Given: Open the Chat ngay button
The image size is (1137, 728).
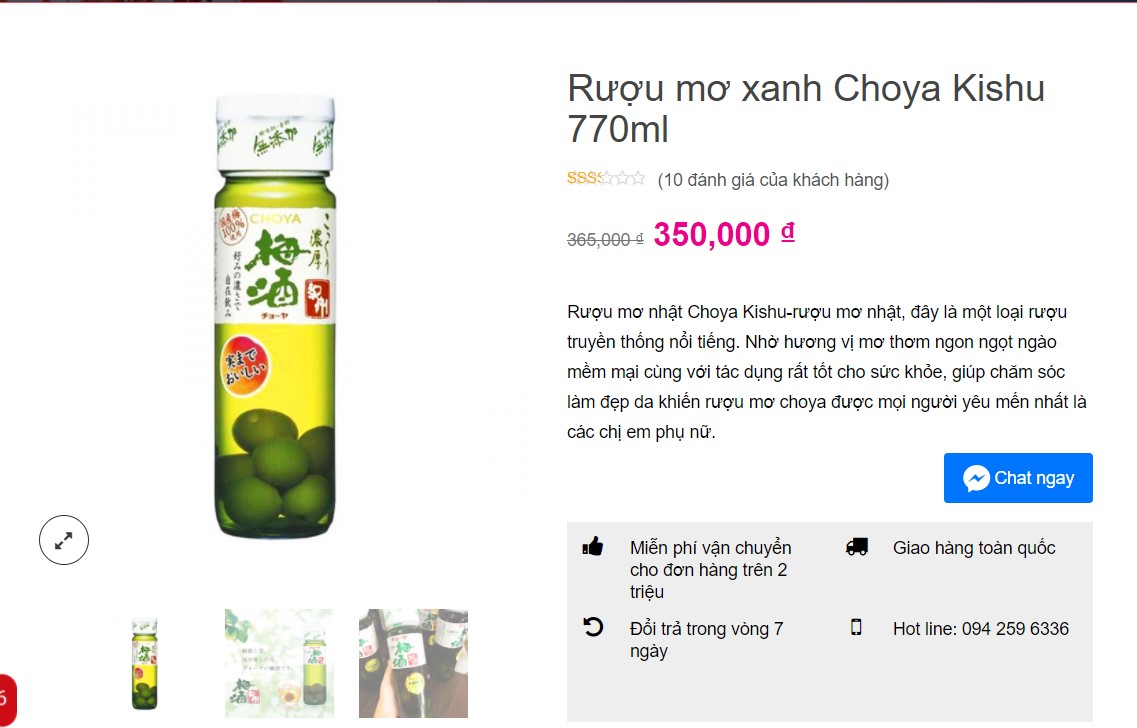Looking at the screenshot, I should [1018, 478].
